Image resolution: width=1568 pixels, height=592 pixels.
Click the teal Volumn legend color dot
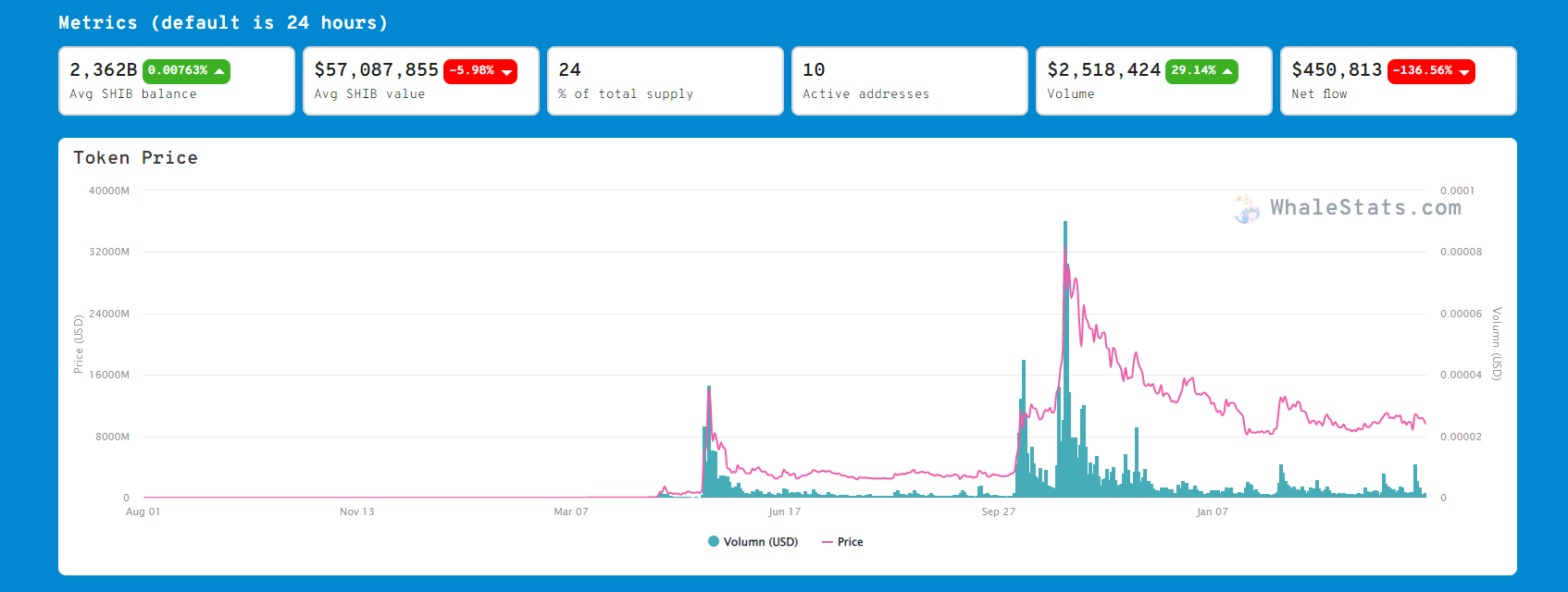pyautogui.click(x=714, y=542)
